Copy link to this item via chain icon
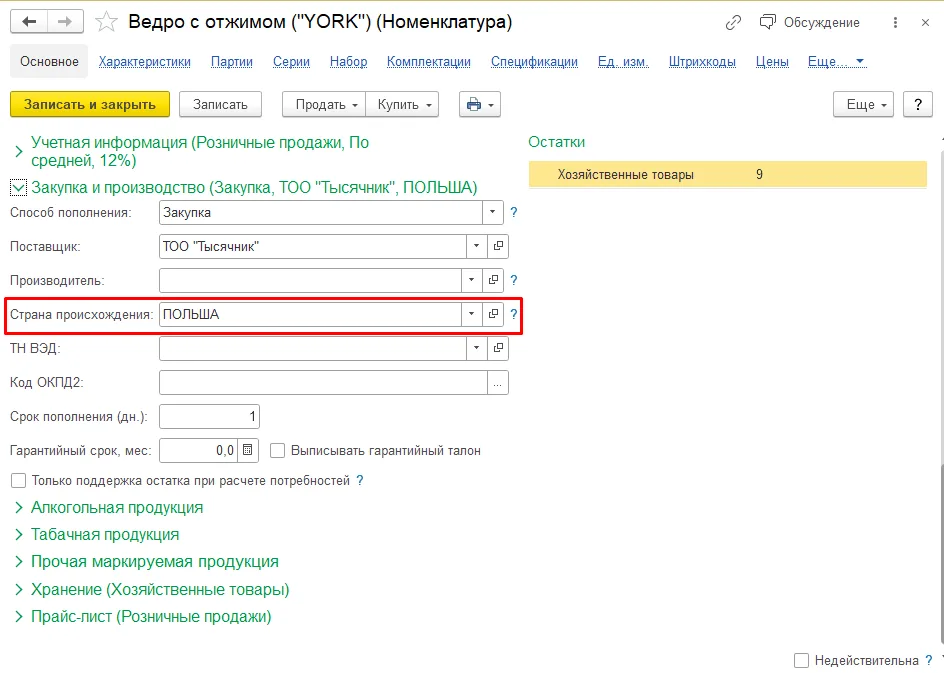The height and width of the screenshot is (673, 944). coord(733,23)
